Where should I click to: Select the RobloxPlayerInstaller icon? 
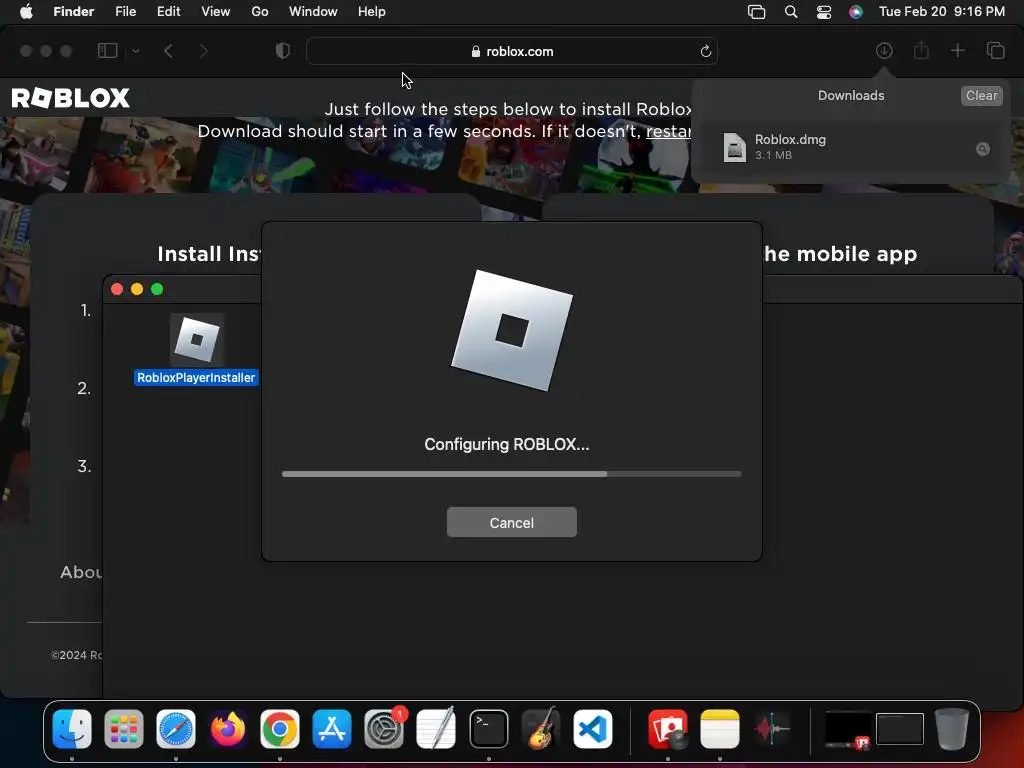pos(197,340)
